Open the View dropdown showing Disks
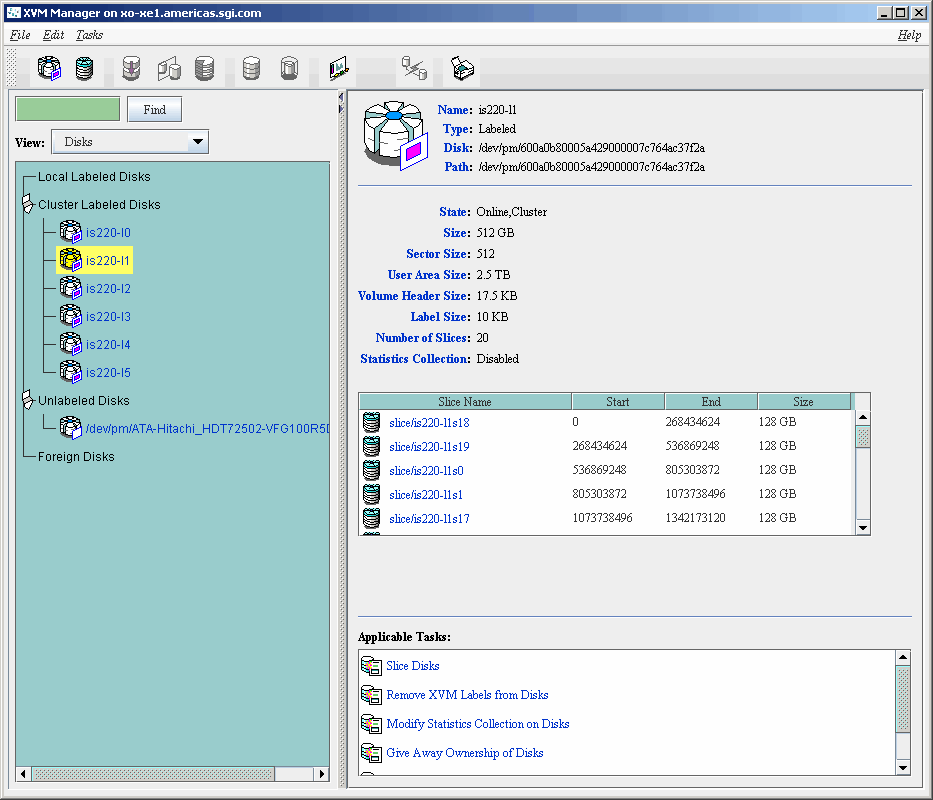 (x=130, y=142)
